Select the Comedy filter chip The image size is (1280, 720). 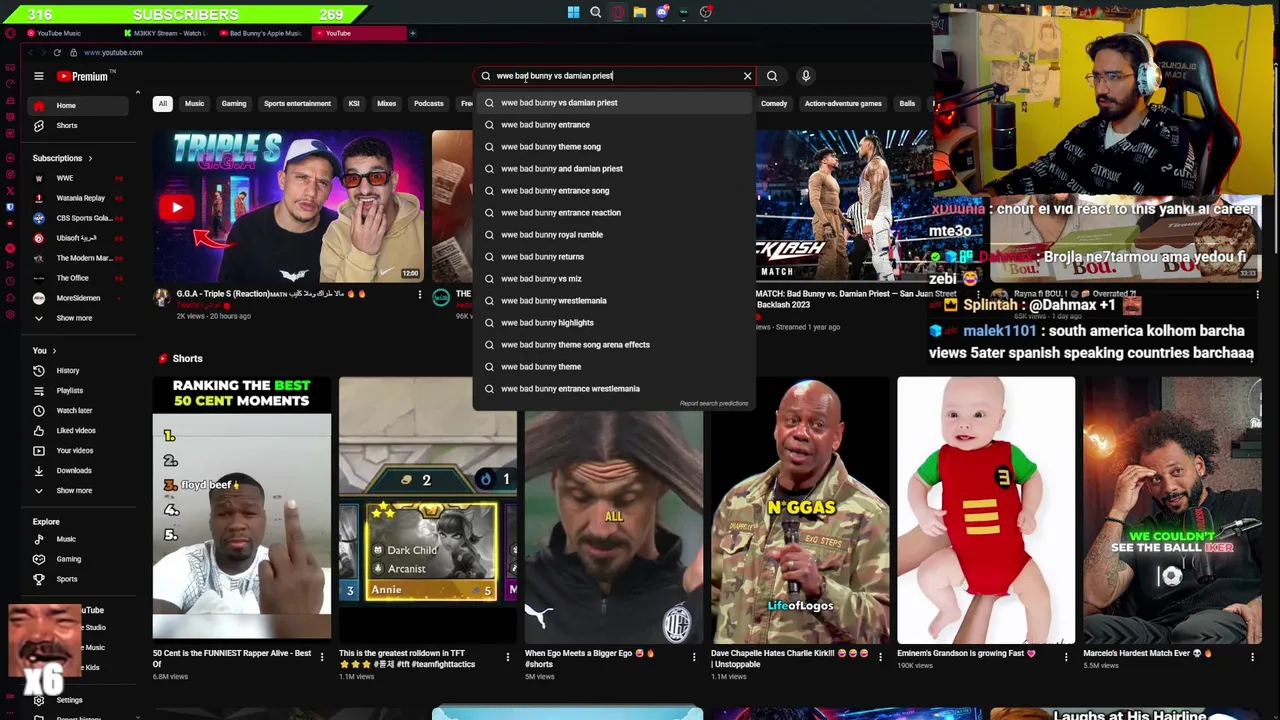click(774, 104)
